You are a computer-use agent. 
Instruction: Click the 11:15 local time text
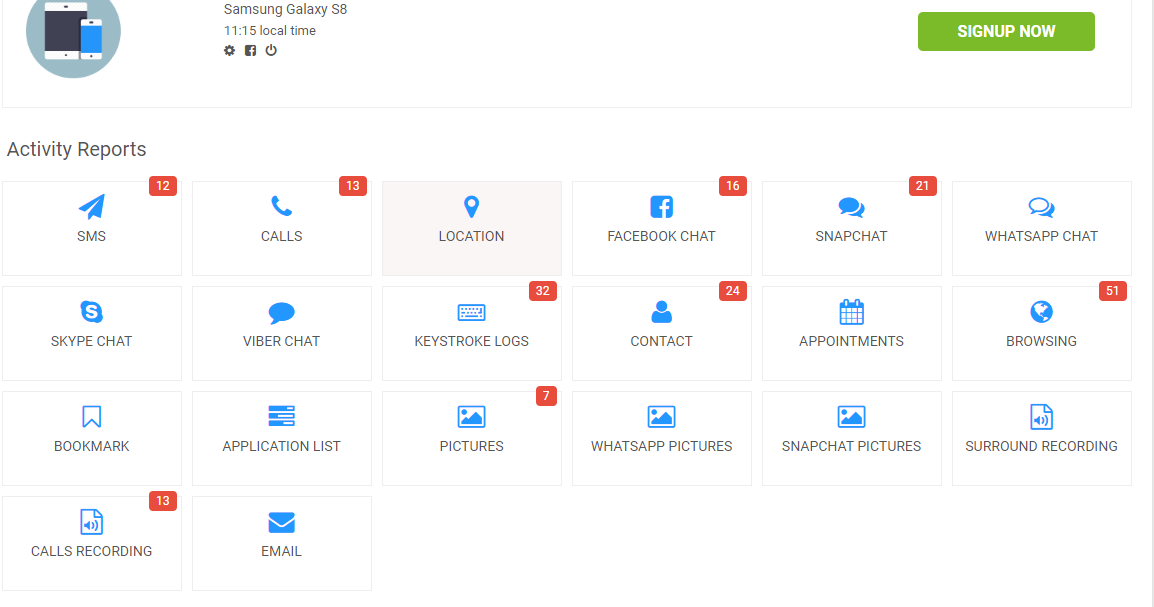269,31
